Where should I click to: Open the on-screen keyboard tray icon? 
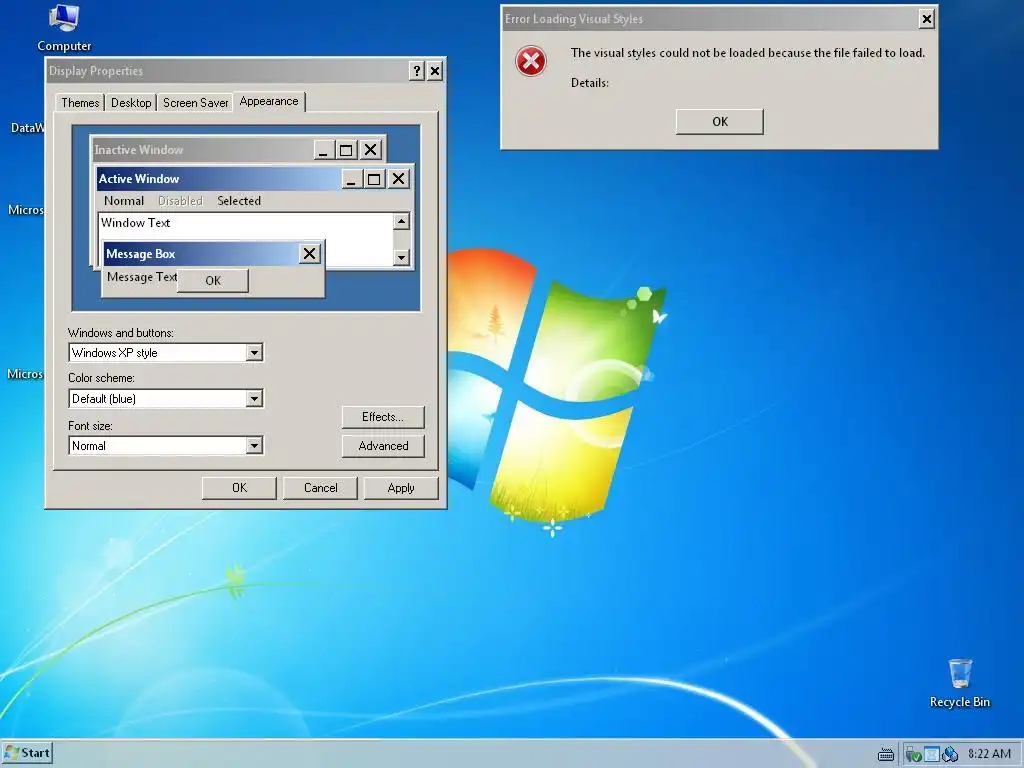coord(886,754)
